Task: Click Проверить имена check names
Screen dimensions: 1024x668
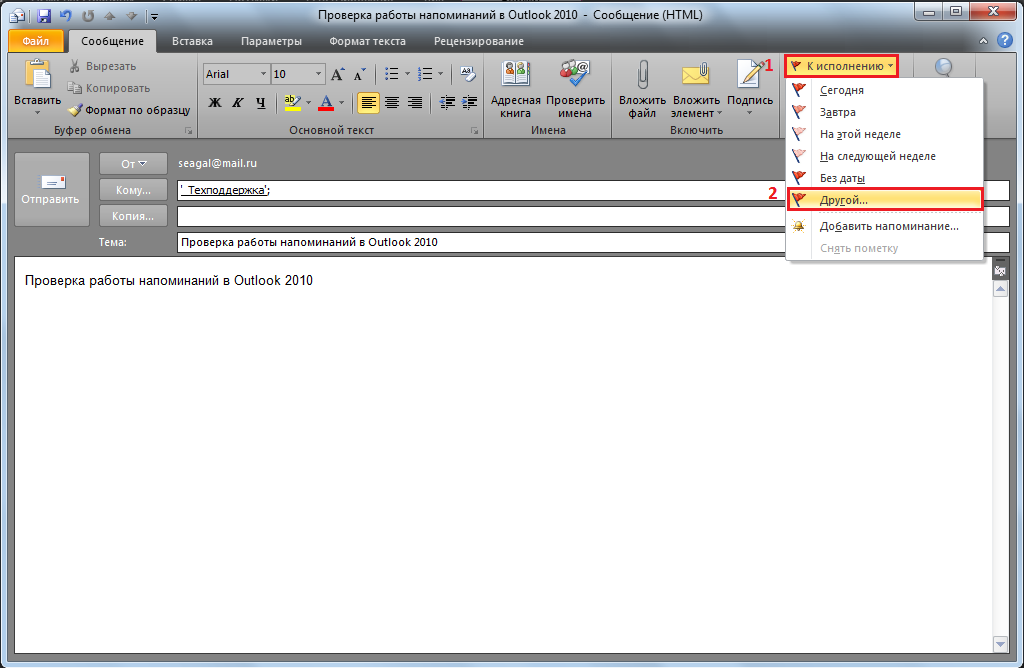Action: tap(575, 89)
